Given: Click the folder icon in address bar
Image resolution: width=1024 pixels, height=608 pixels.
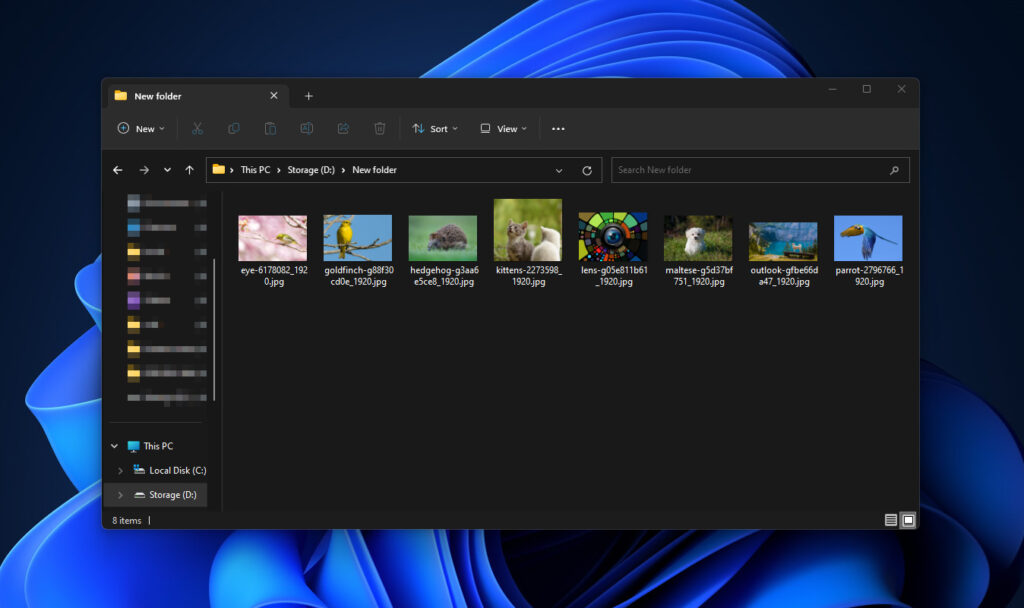Looking at the screenshot, I should [x=219, y=169].
